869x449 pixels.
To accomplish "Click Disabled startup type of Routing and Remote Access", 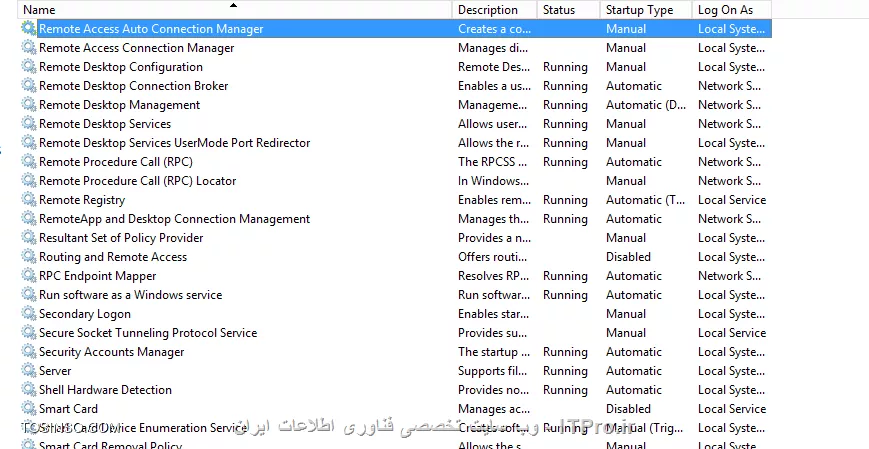I will pos(628,257).
